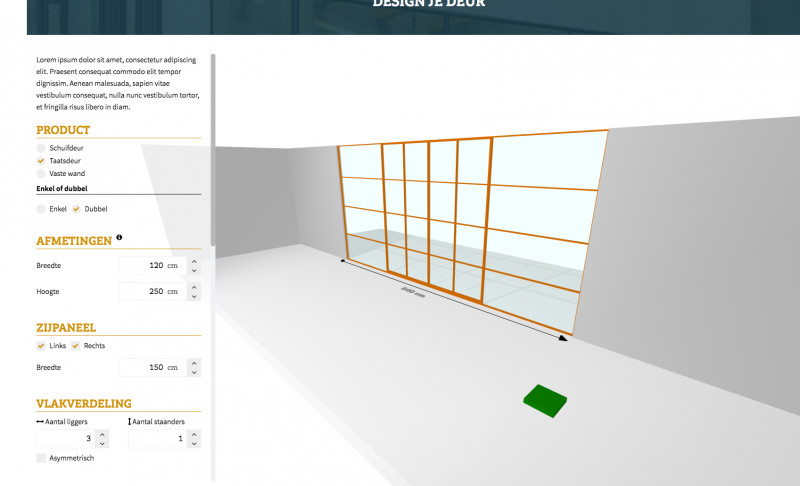Click the black arrowhead at the dimension line end

click(563, 338)
